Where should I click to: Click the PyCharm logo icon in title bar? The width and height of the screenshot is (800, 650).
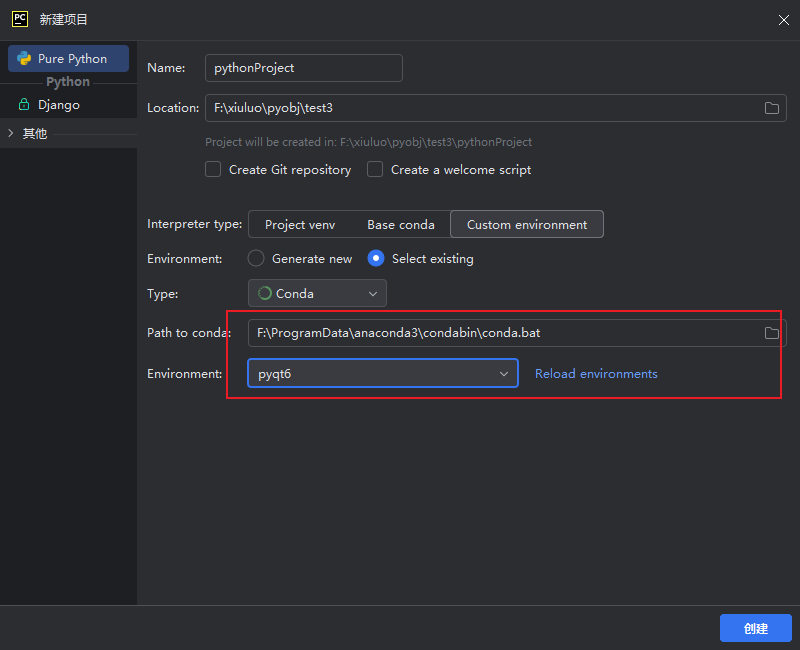[19, 19]
